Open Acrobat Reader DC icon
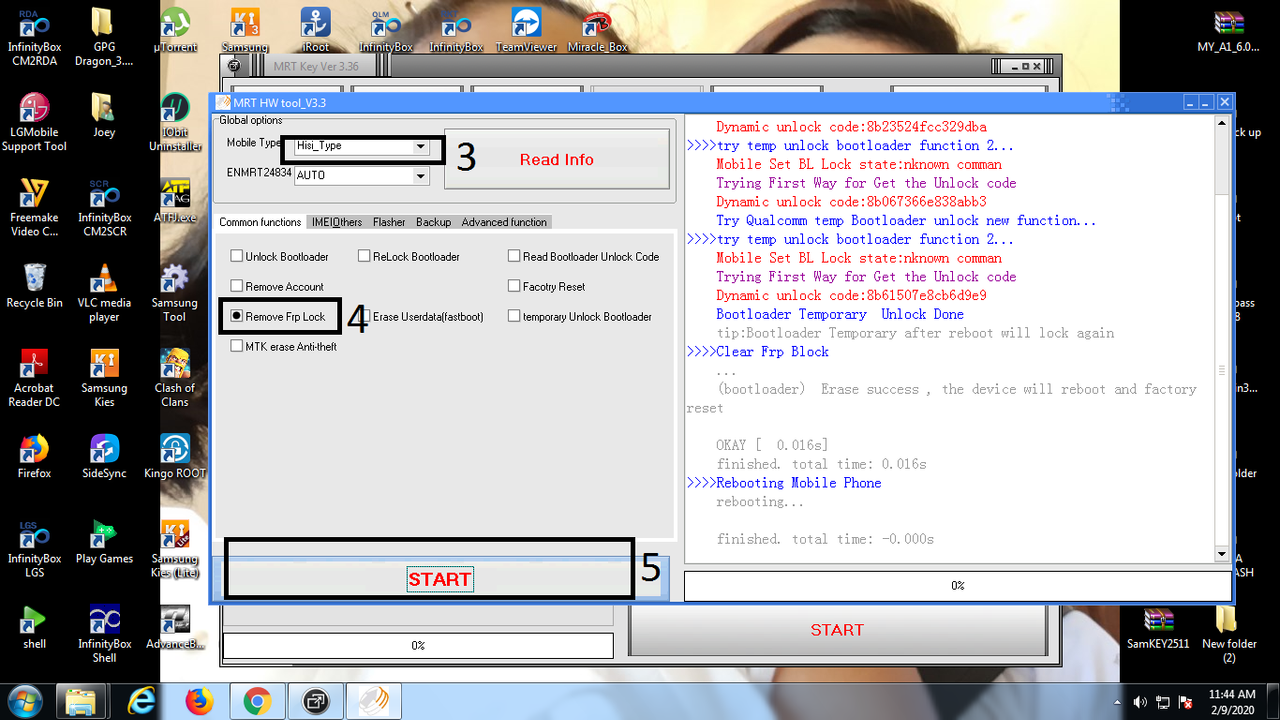 pos(34,377)
